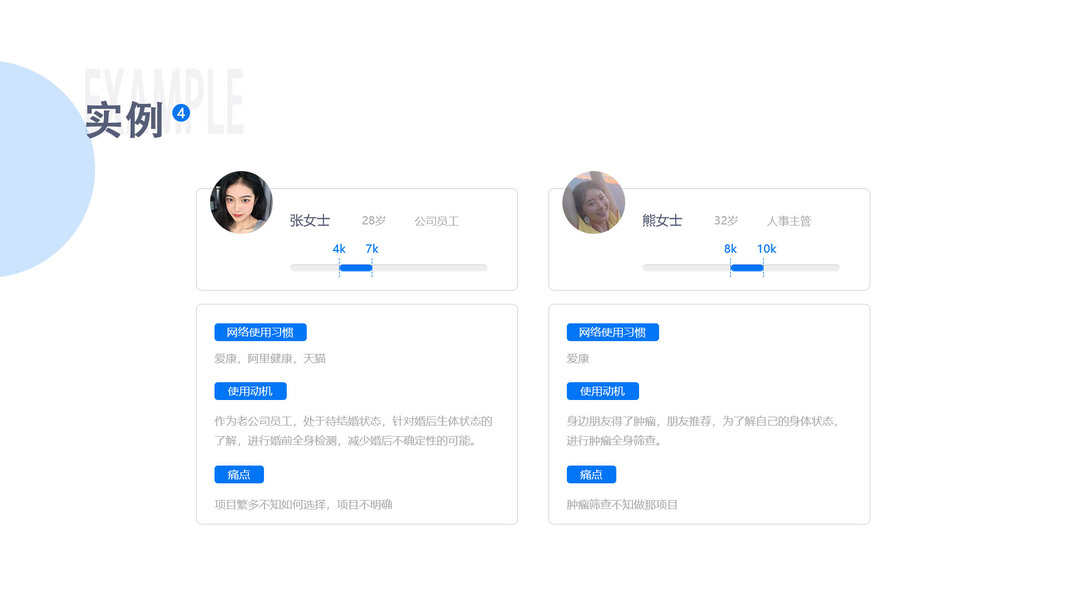Viewport: 1067px width, 600px height.
Task: Click the 公司员工 occupation label
Action: (x=437, y=221)
